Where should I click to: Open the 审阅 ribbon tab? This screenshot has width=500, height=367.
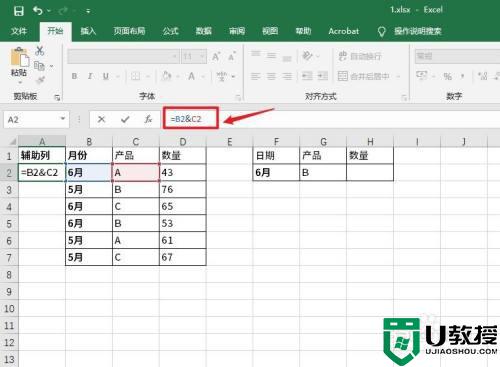[237, 31]
